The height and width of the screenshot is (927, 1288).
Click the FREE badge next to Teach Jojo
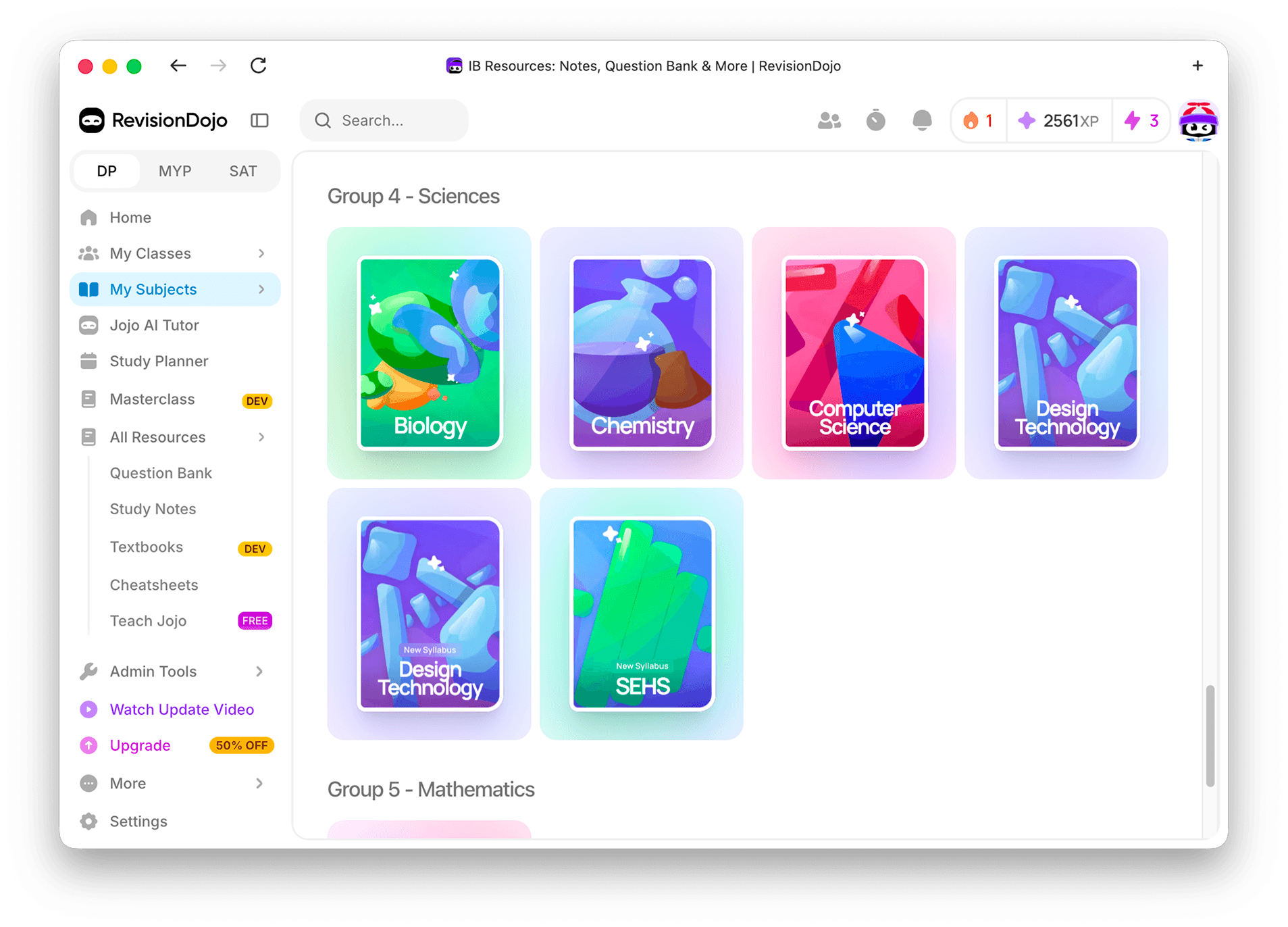[x=255, y=621]
